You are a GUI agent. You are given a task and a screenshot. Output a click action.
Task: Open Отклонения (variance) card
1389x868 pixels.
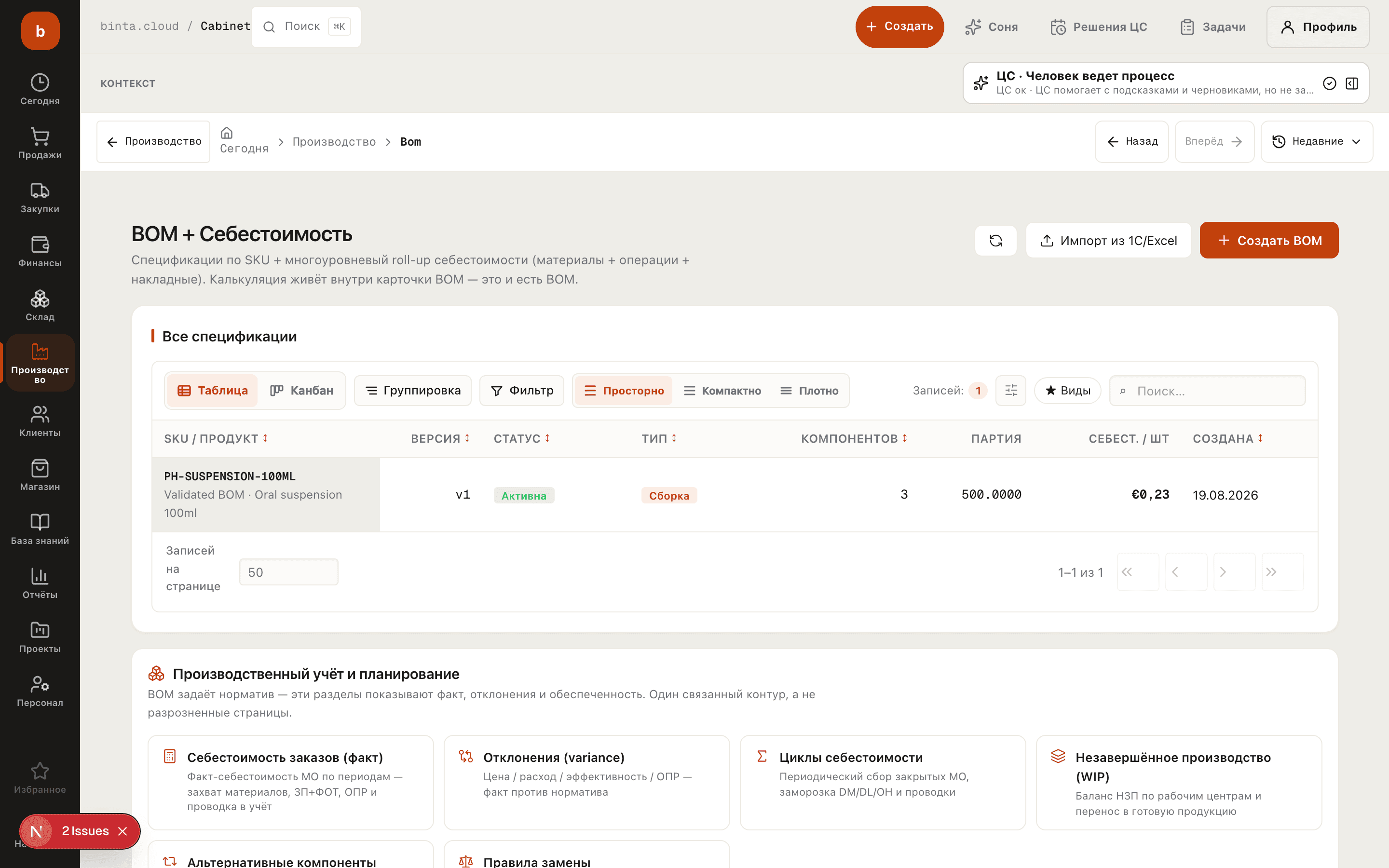coord(586,783)
